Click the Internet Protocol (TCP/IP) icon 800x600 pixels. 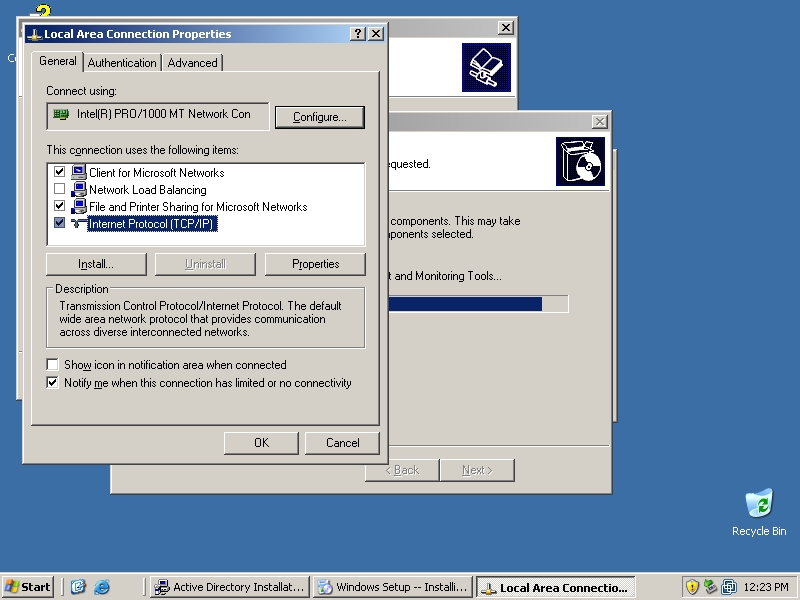(x=79, y=223)
